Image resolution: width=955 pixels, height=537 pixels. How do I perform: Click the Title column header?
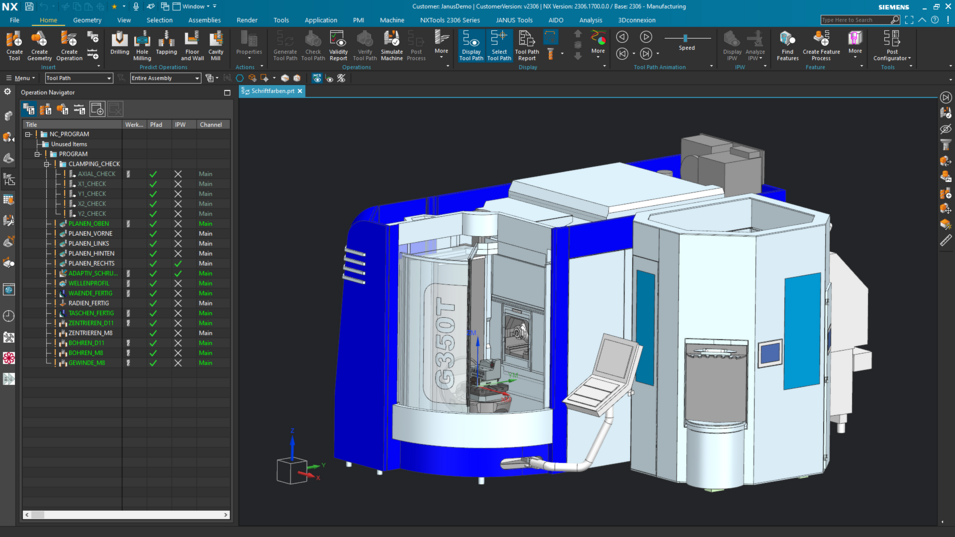point(72,124)
